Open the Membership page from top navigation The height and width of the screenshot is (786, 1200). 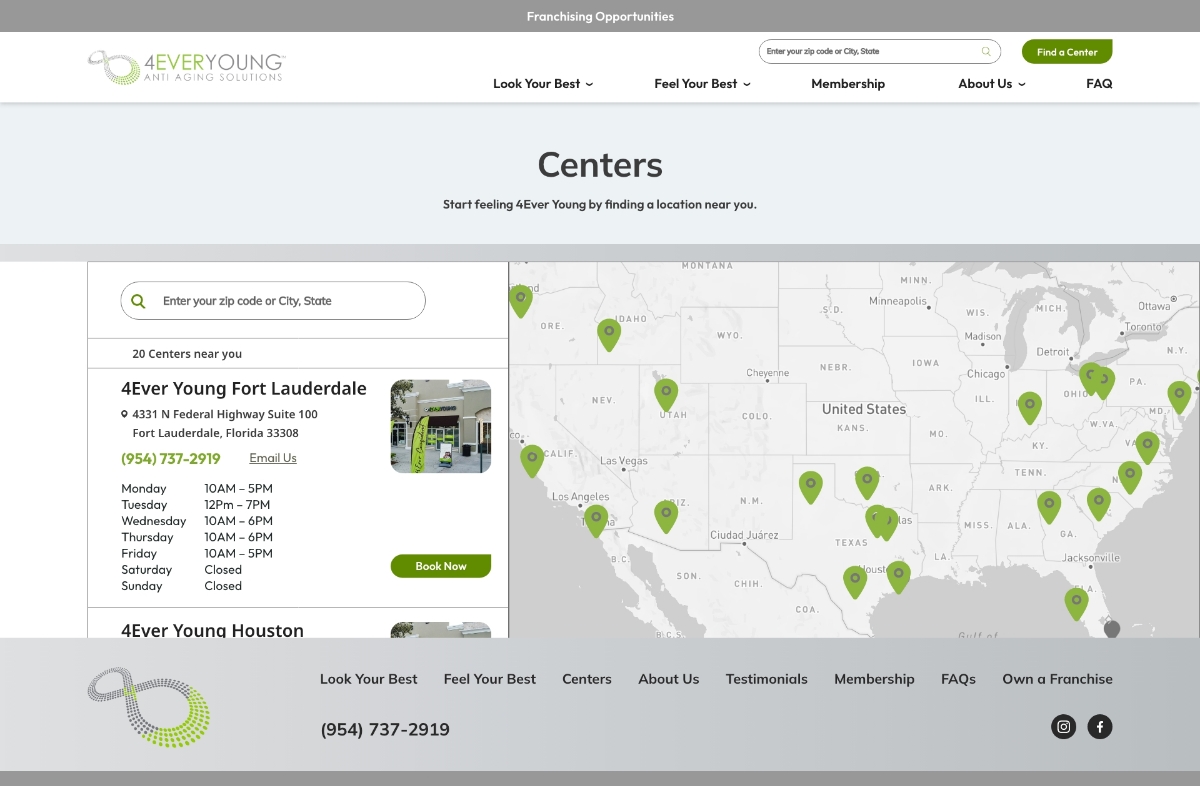click(848, 84)
